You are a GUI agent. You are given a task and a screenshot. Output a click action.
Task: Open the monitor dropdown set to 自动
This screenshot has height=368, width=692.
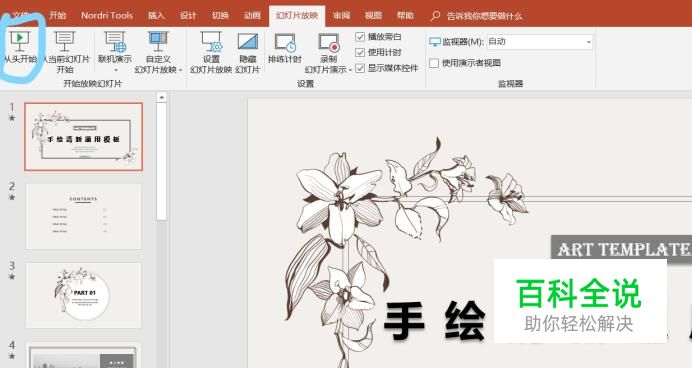(539, 42)
